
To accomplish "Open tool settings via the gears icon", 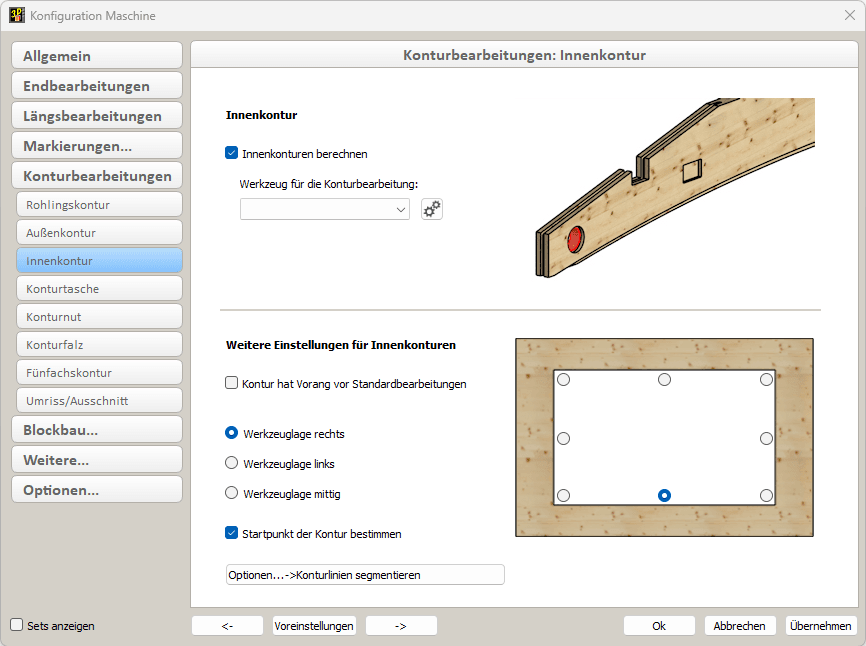I will [x=432, y=209].
